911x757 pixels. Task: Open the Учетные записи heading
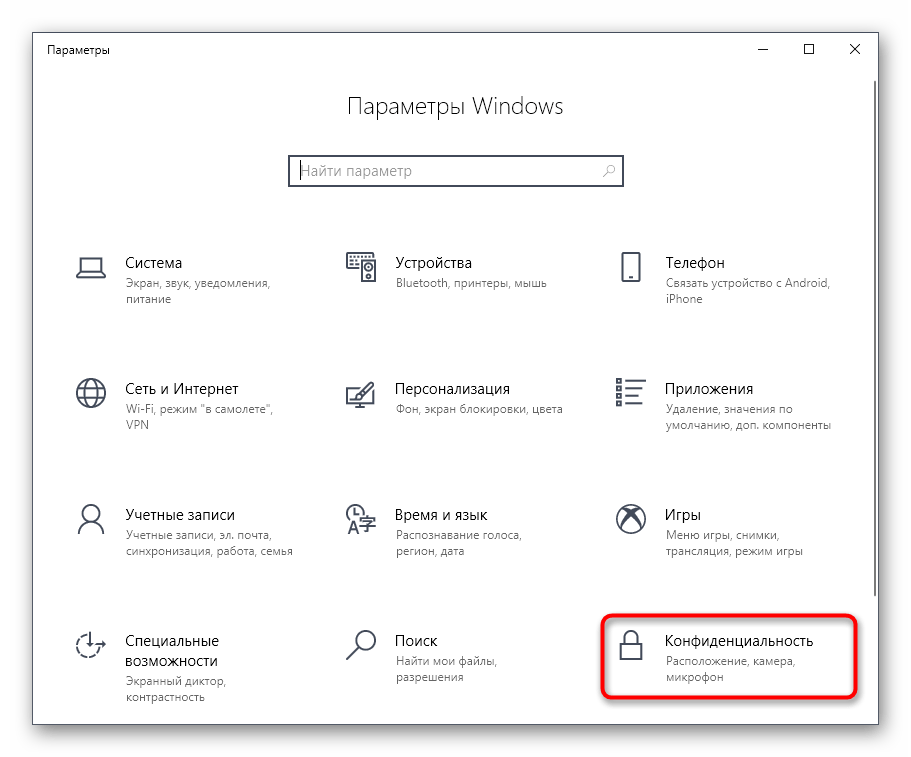pos(180,515)
